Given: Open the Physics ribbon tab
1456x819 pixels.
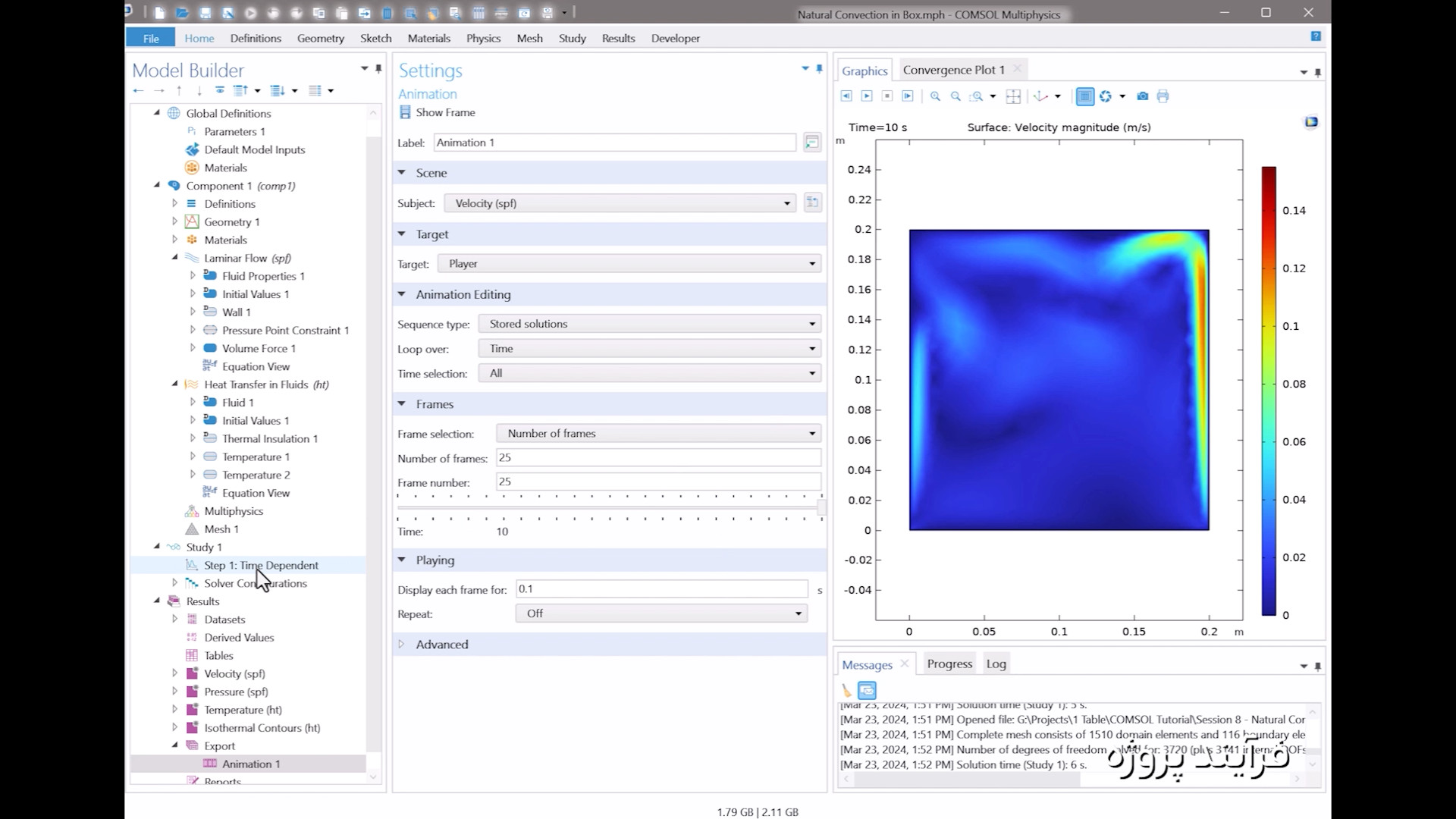Looking at the screenshot, I should 483,38.
